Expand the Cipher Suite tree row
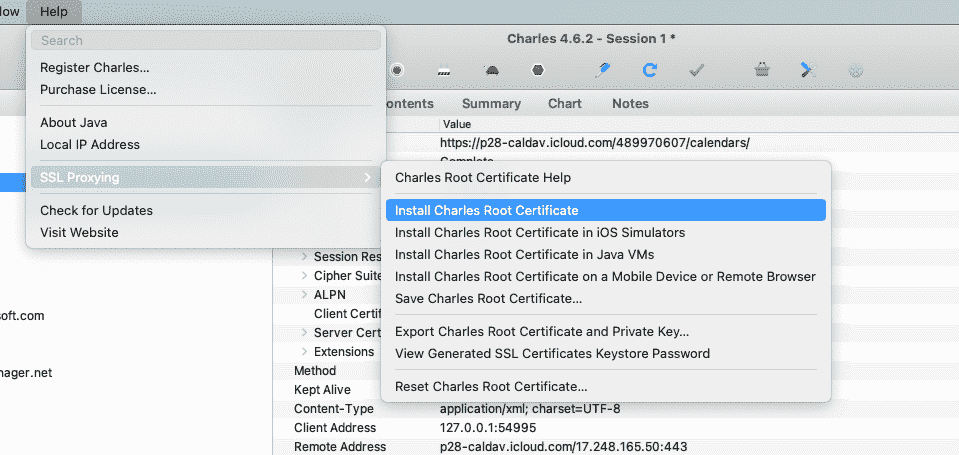The height and width of the screenshot is (455, 959). [305, 275]
